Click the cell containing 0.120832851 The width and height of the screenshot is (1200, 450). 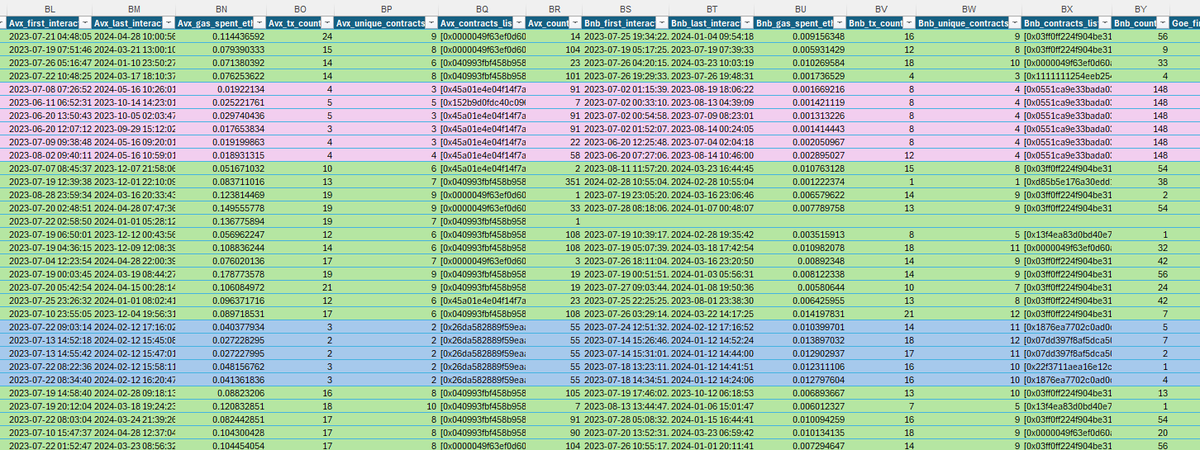click(222, 406)
